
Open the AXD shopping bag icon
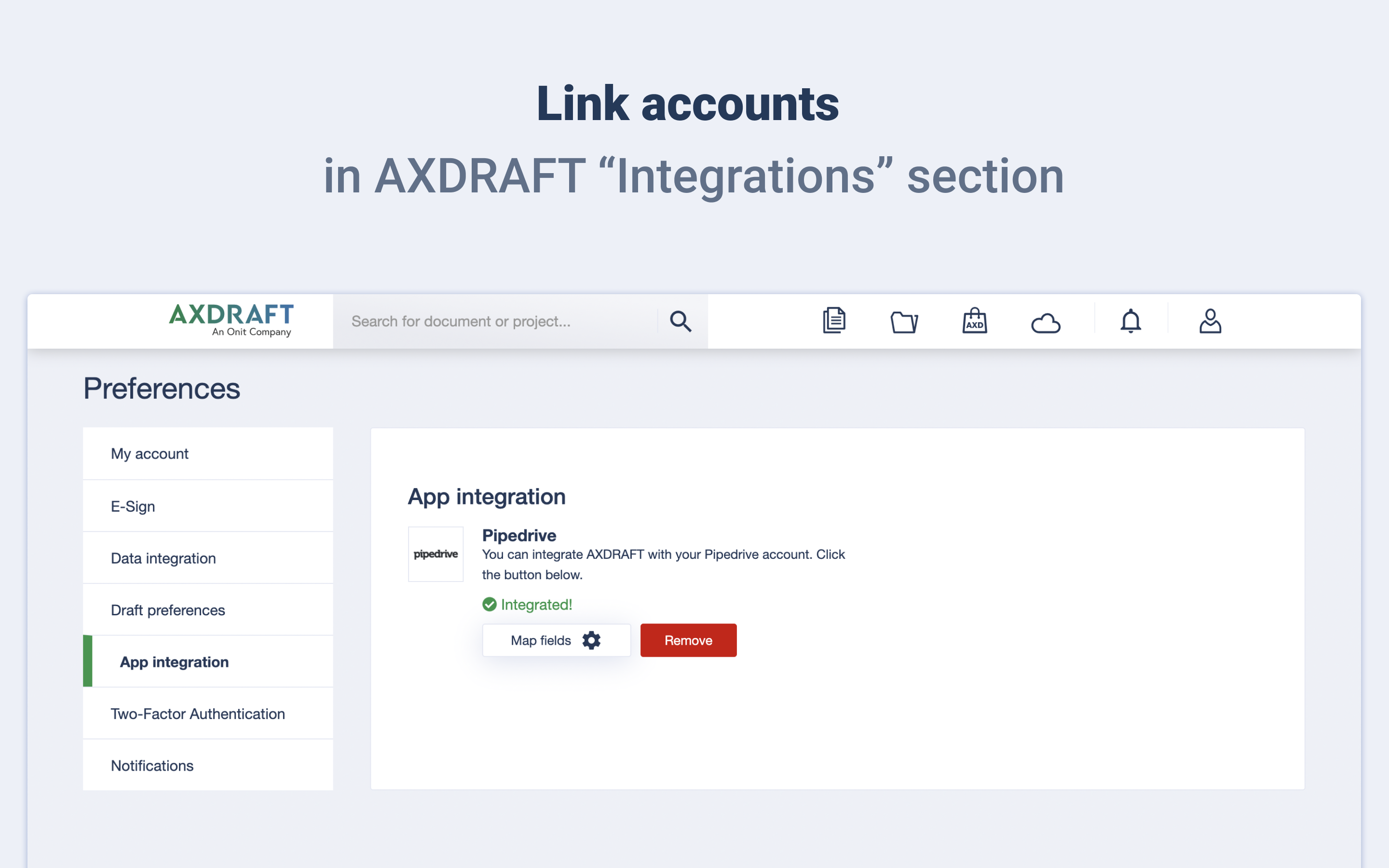975,320
